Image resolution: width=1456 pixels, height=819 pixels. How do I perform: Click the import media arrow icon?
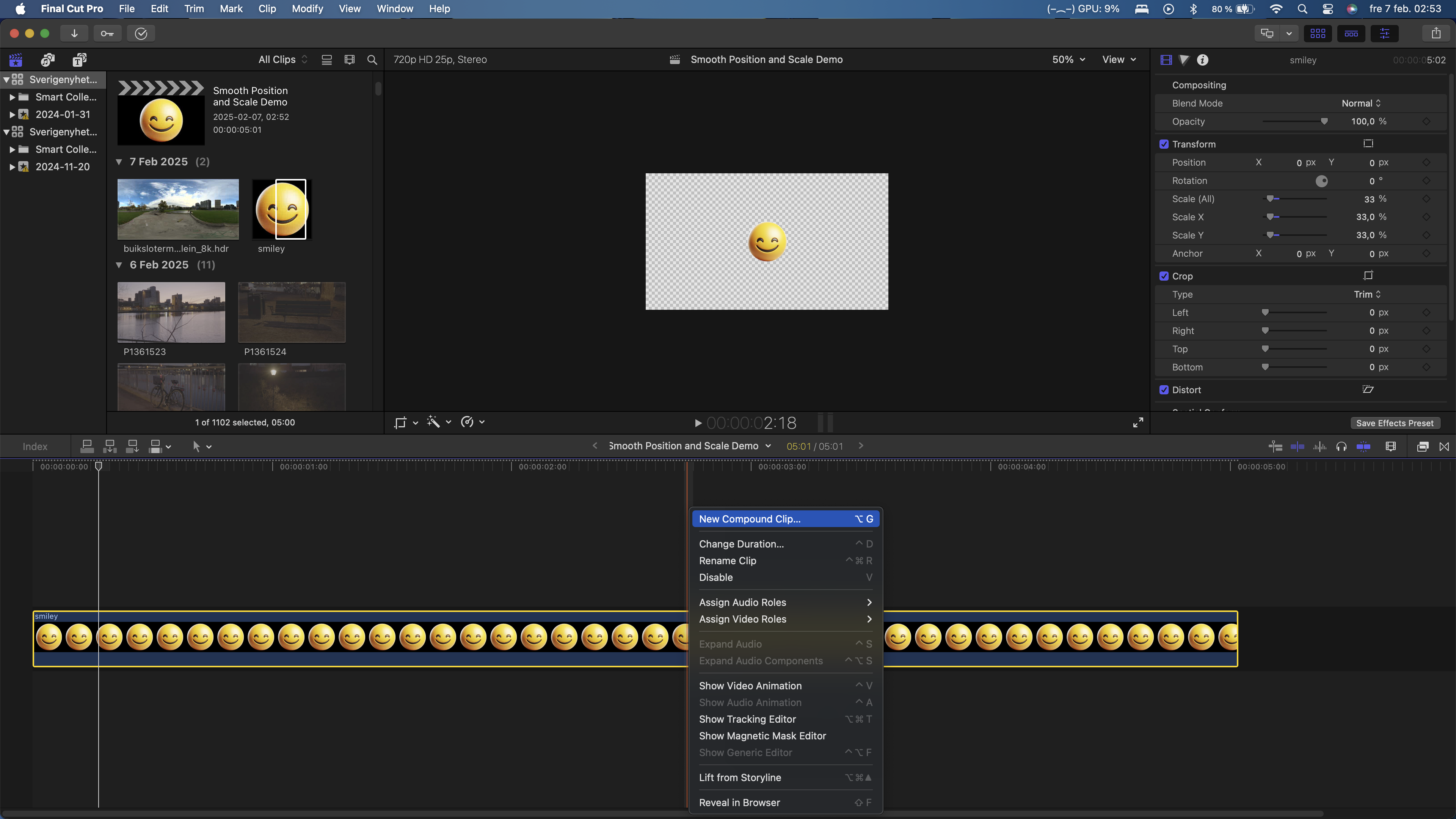(x=74, y=33)
